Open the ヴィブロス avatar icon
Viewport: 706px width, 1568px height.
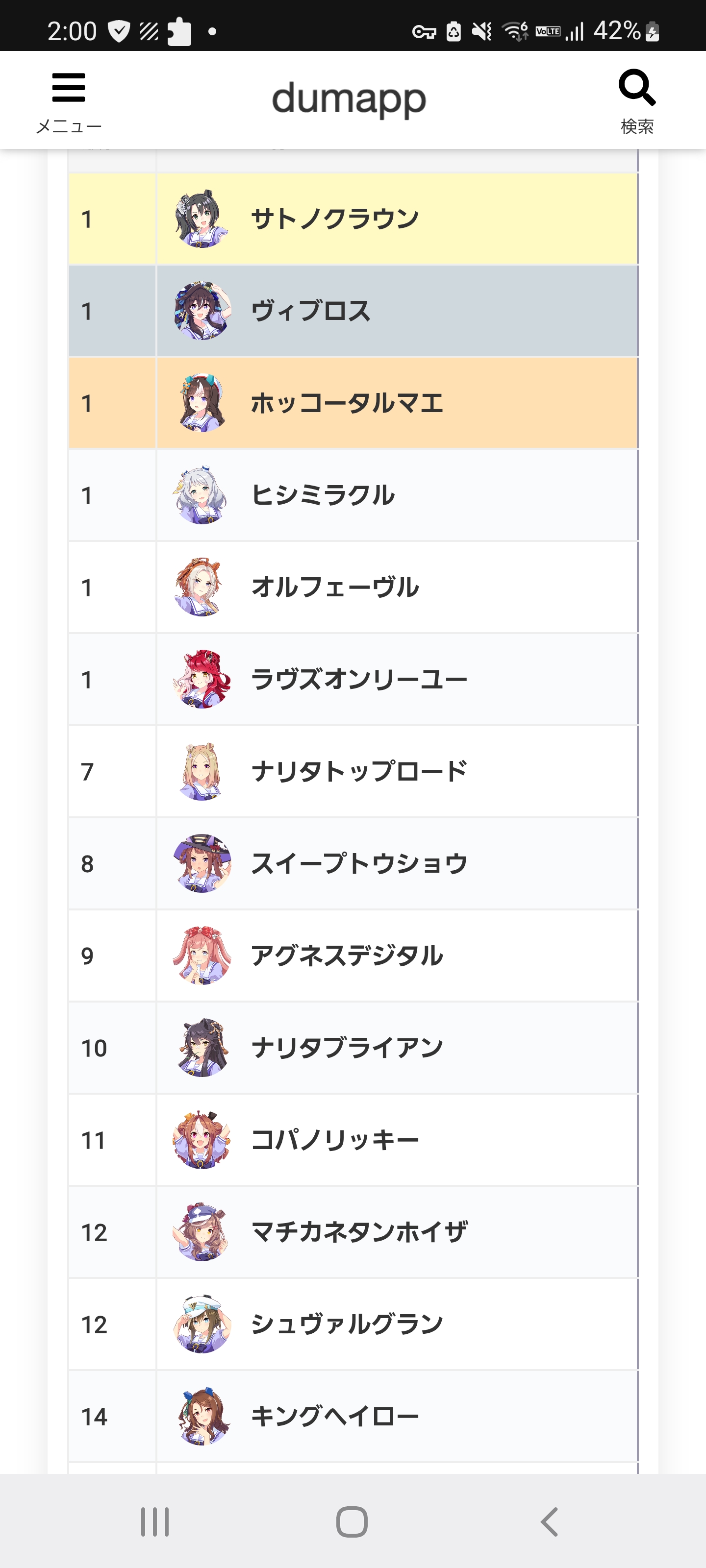pos(202,311)
